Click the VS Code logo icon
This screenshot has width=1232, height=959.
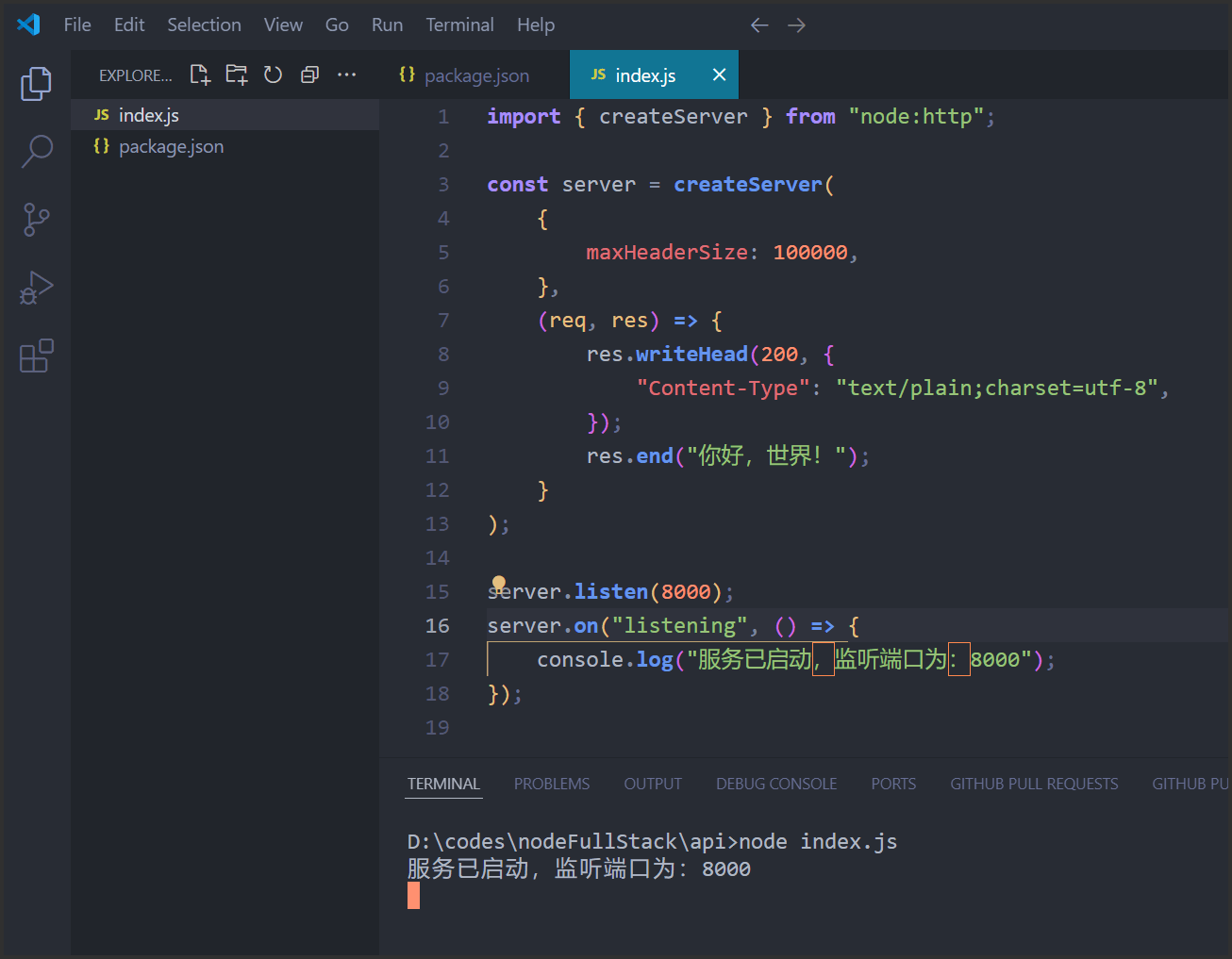point(28,25)
